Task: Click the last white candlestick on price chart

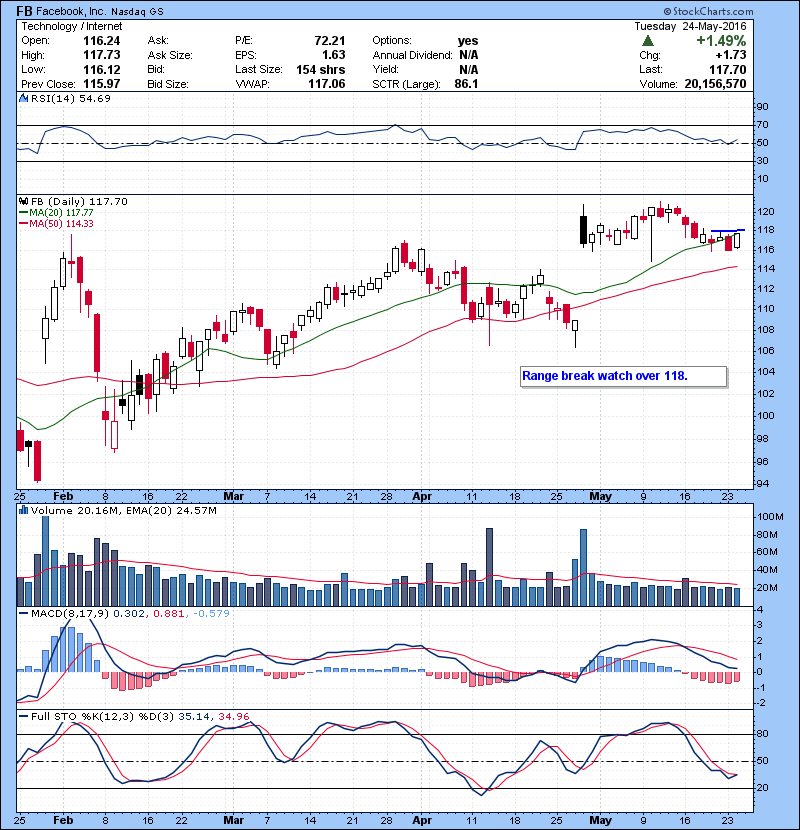Action: pos(737,240)
